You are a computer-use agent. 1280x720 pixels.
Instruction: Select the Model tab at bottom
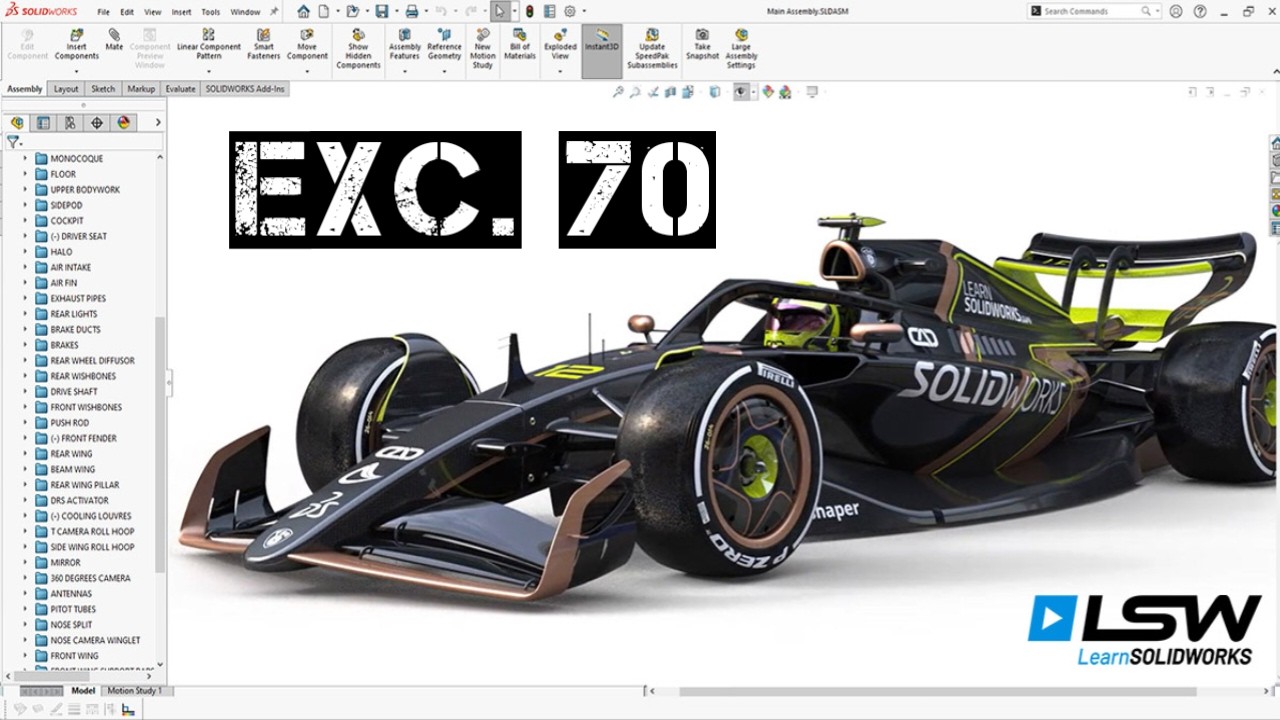83,691
